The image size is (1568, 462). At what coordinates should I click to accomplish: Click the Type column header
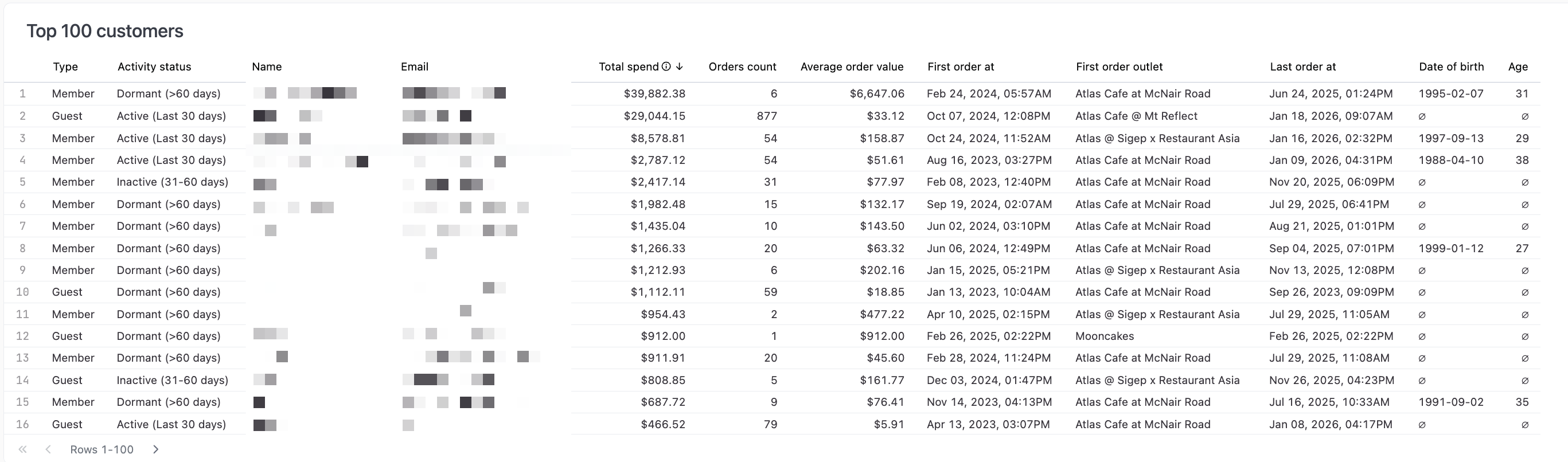[65, 67]
